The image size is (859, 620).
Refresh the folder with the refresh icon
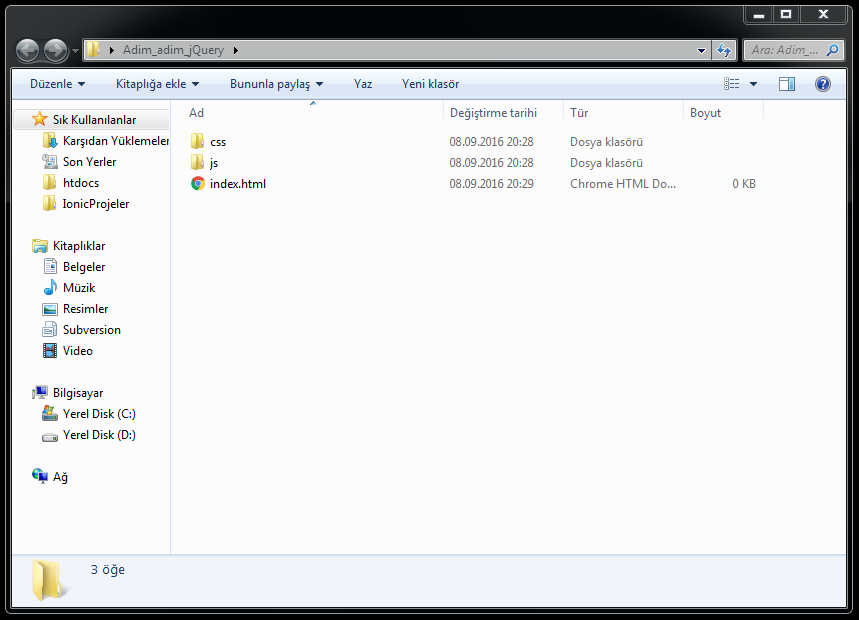click(724, 50)
